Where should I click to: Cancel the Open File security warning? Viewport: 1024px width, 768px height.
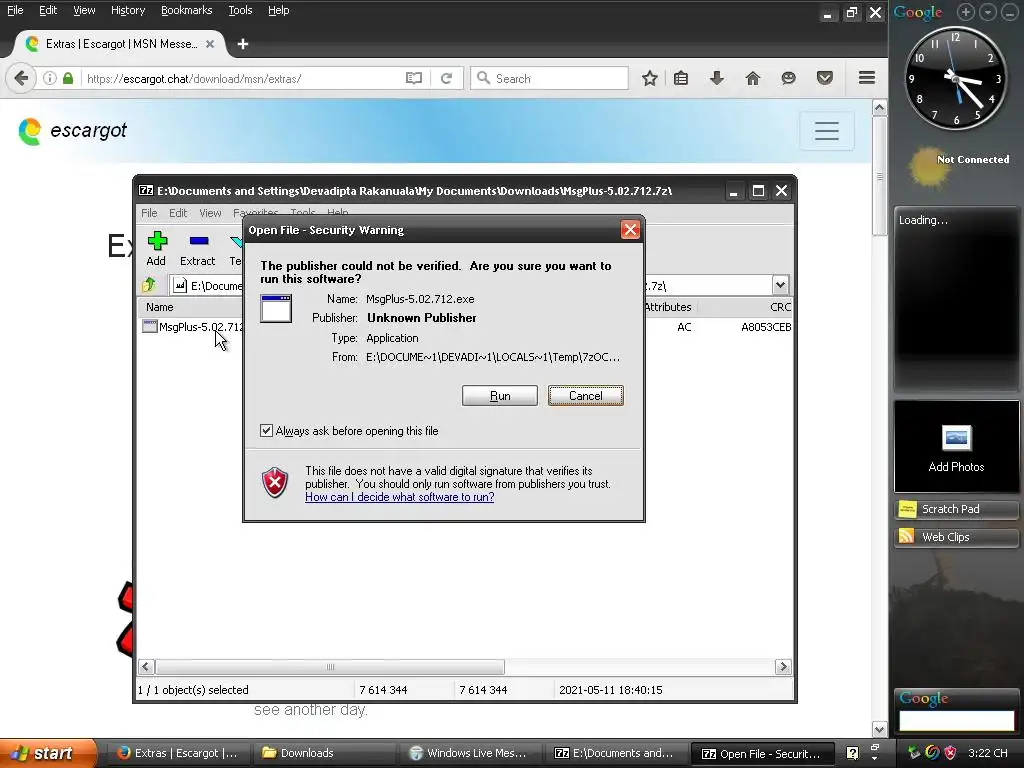586,396
